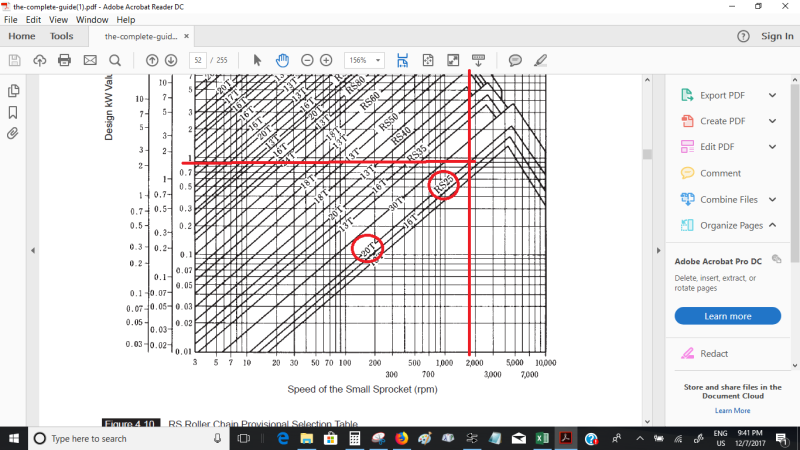Go to previous page arrow
Image resolution: width=800 pixels, height=450 pixels.
[x=152, y=60]
